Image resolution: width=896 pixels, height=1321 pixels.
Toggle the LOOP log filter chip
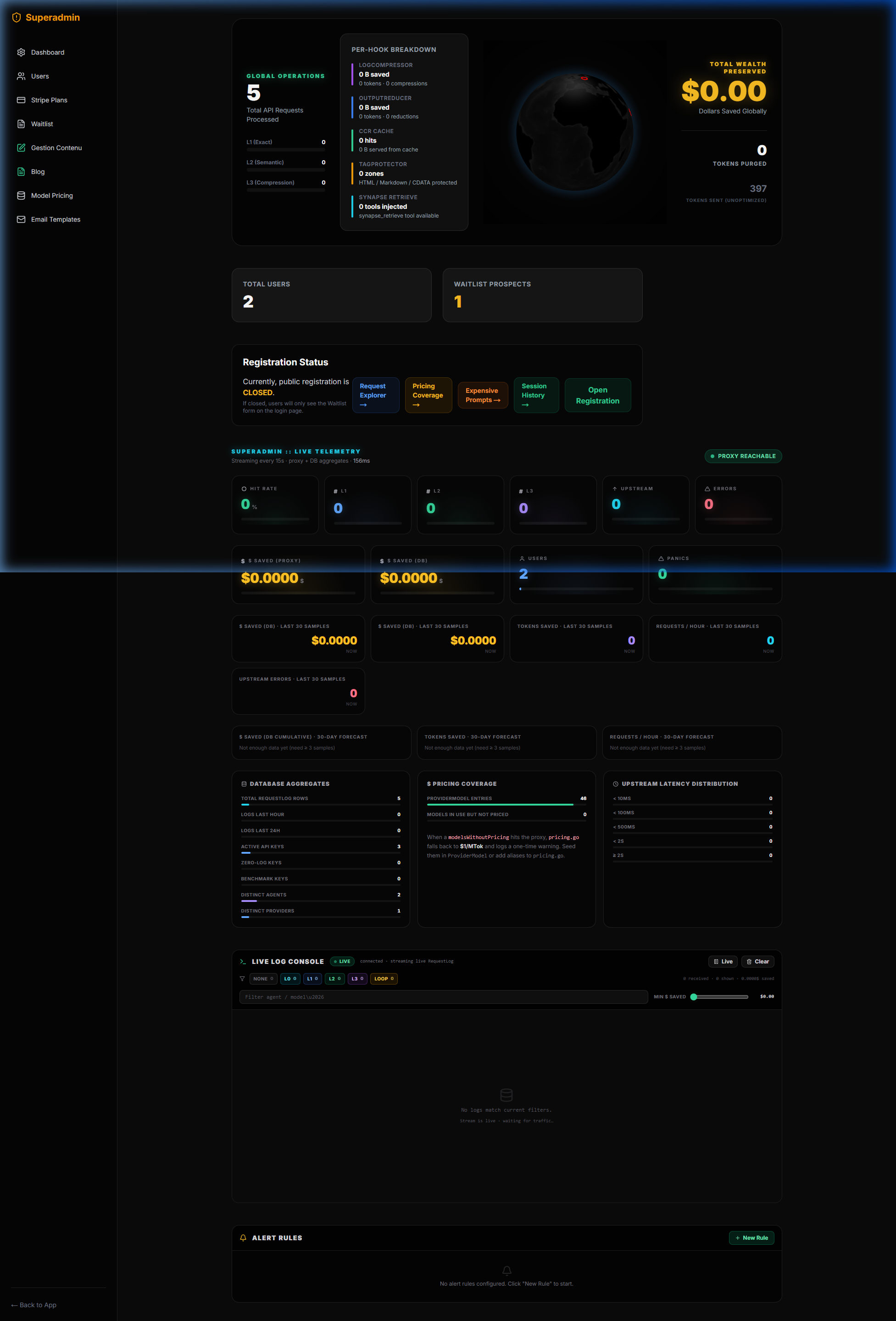[x=384, y=979]
